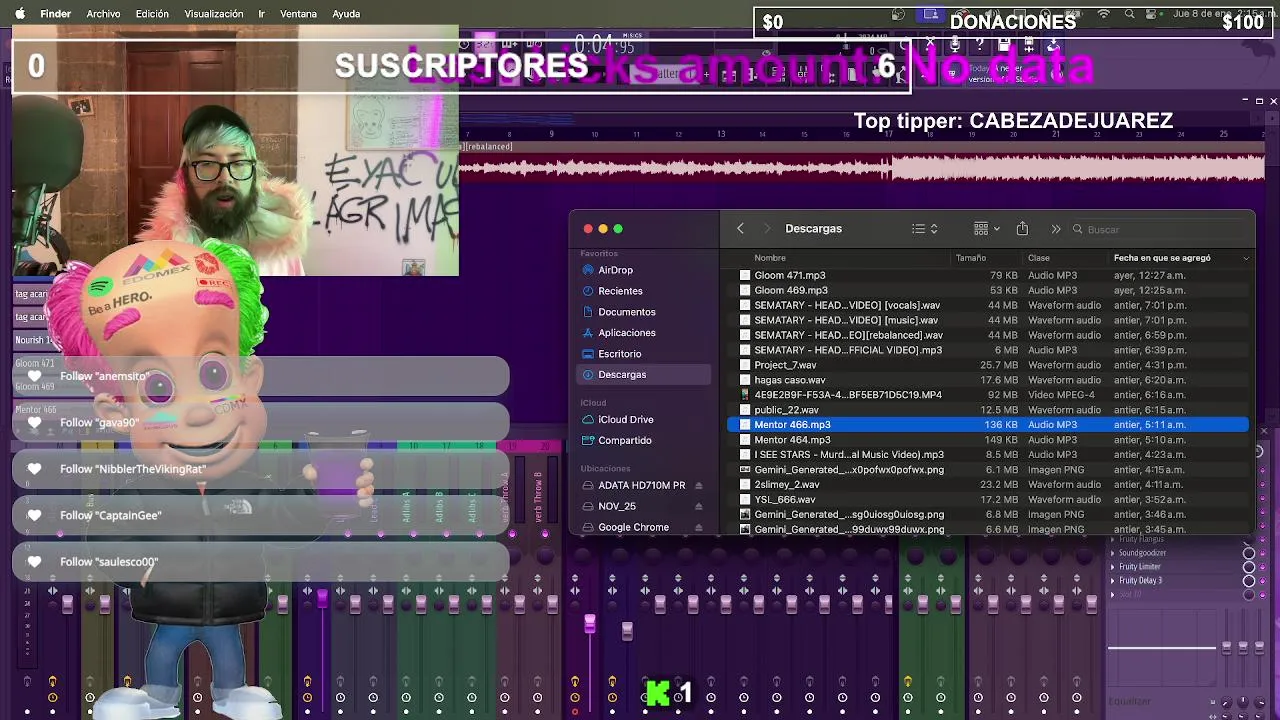
Task: Open Recientes in Finder sidebar
Action: 619,291
